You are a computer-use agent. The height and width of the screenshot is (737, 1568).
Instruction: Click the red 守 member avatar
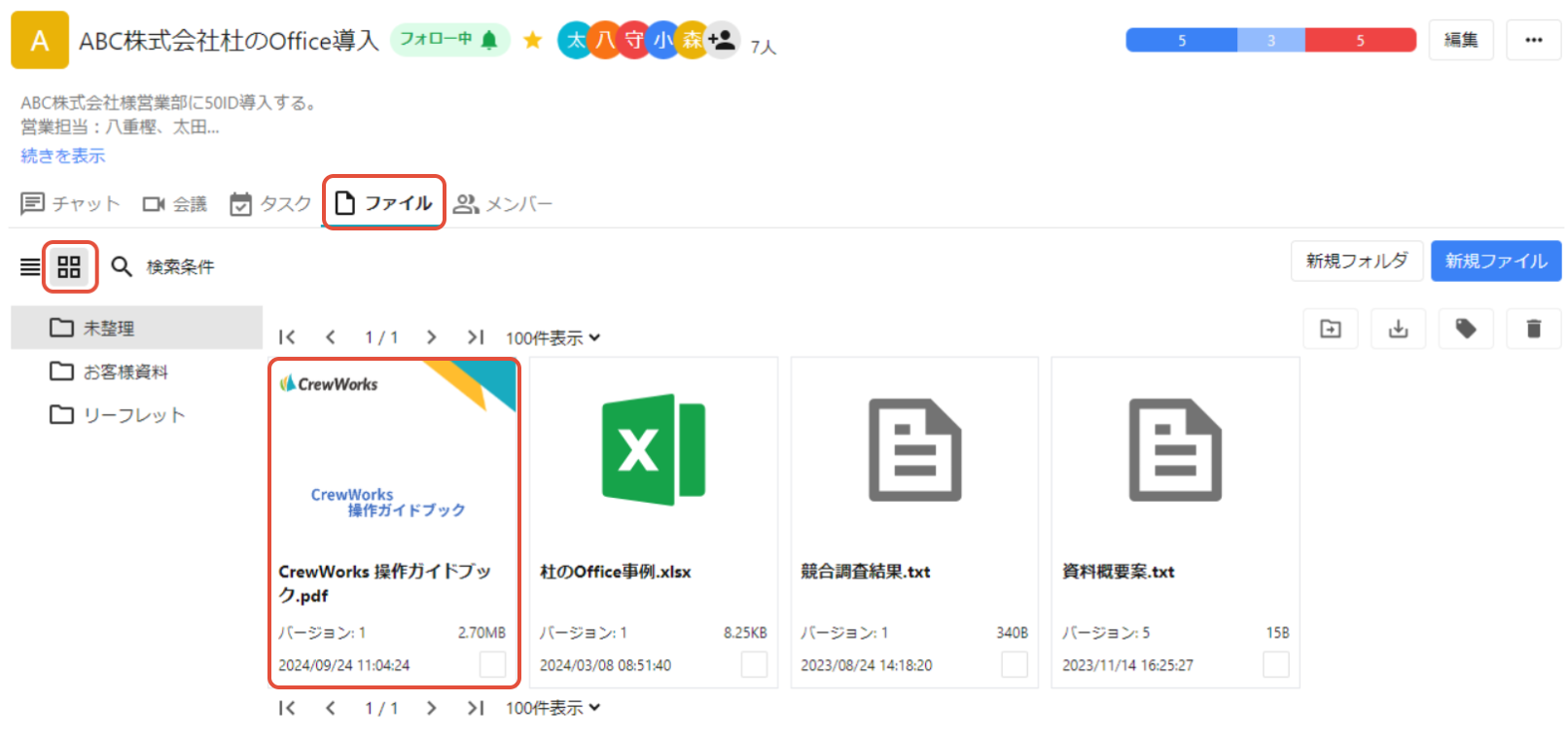[x=634, y=40]
